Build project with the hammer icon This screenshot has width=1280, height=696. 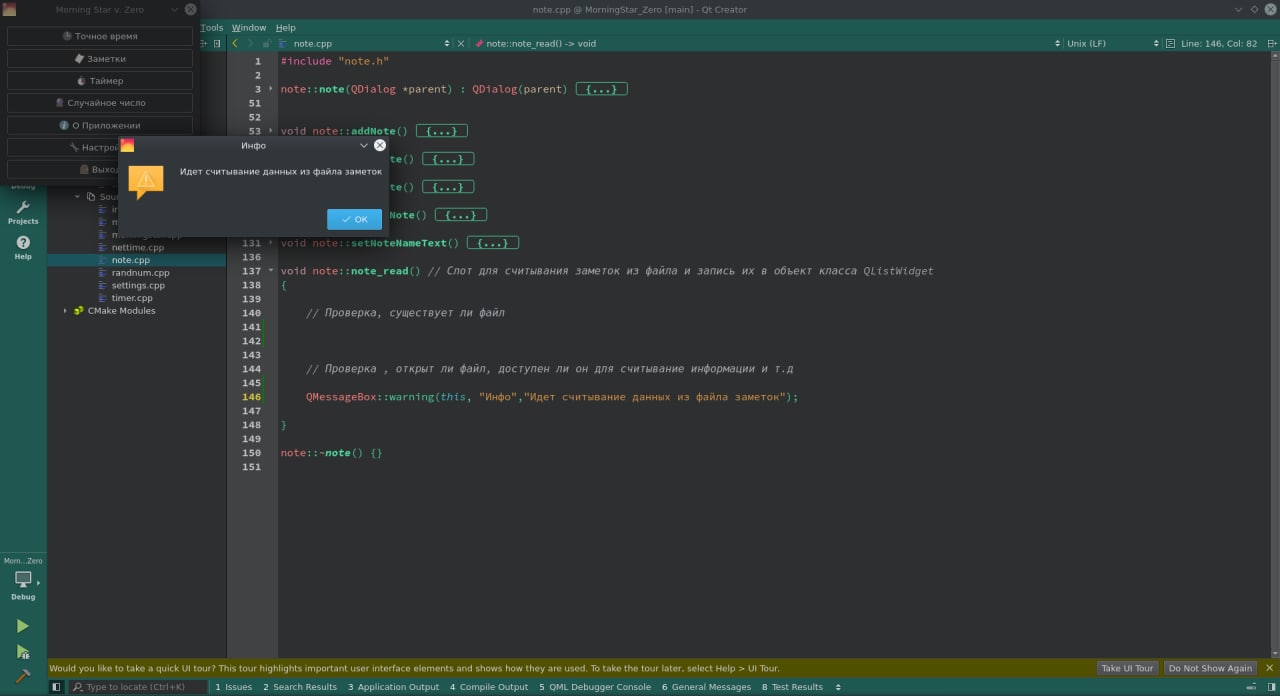tap(22, 676)
